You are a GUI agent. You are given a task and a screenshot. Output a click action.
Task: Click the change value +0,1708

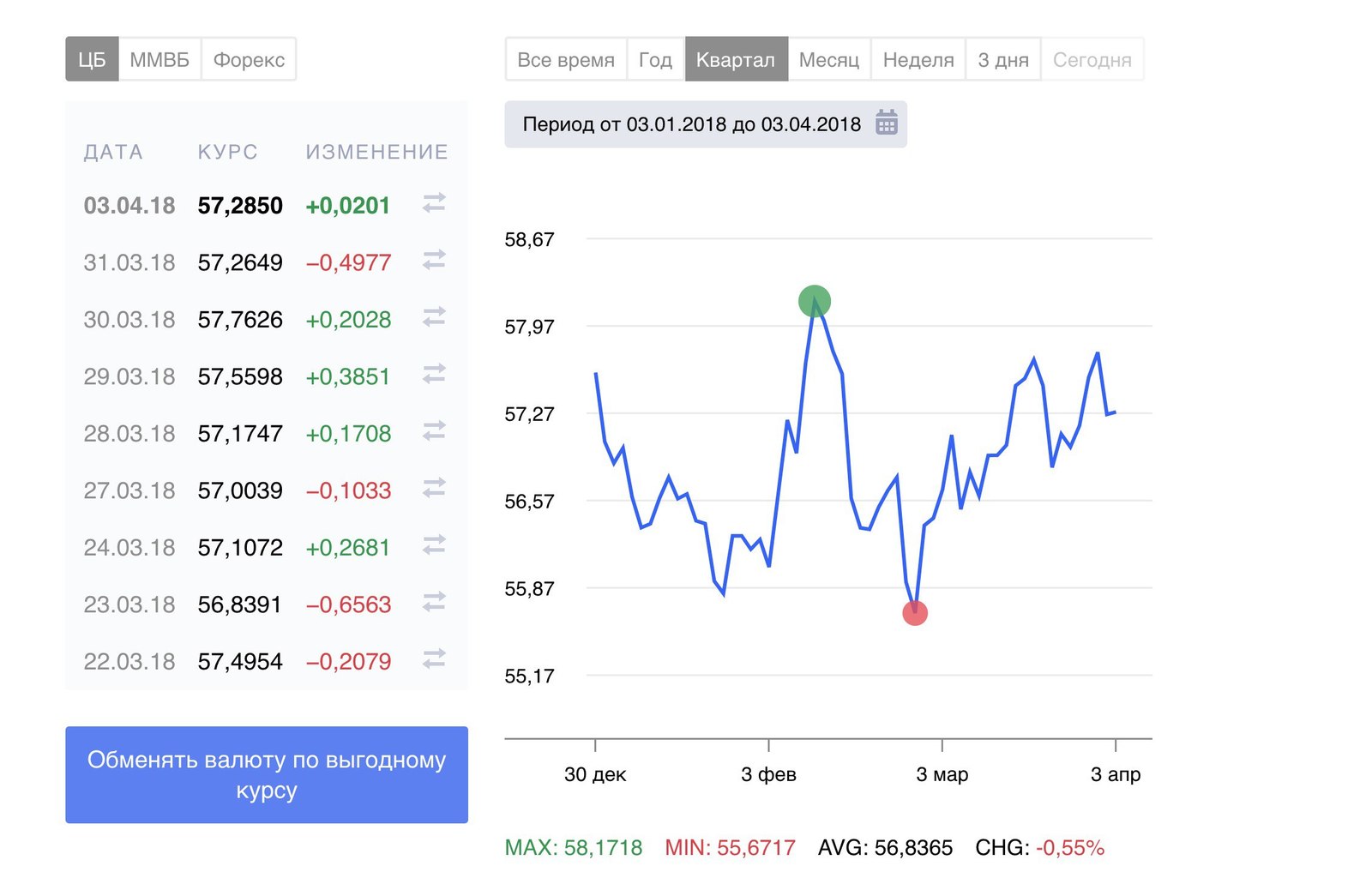pos(348,434)
